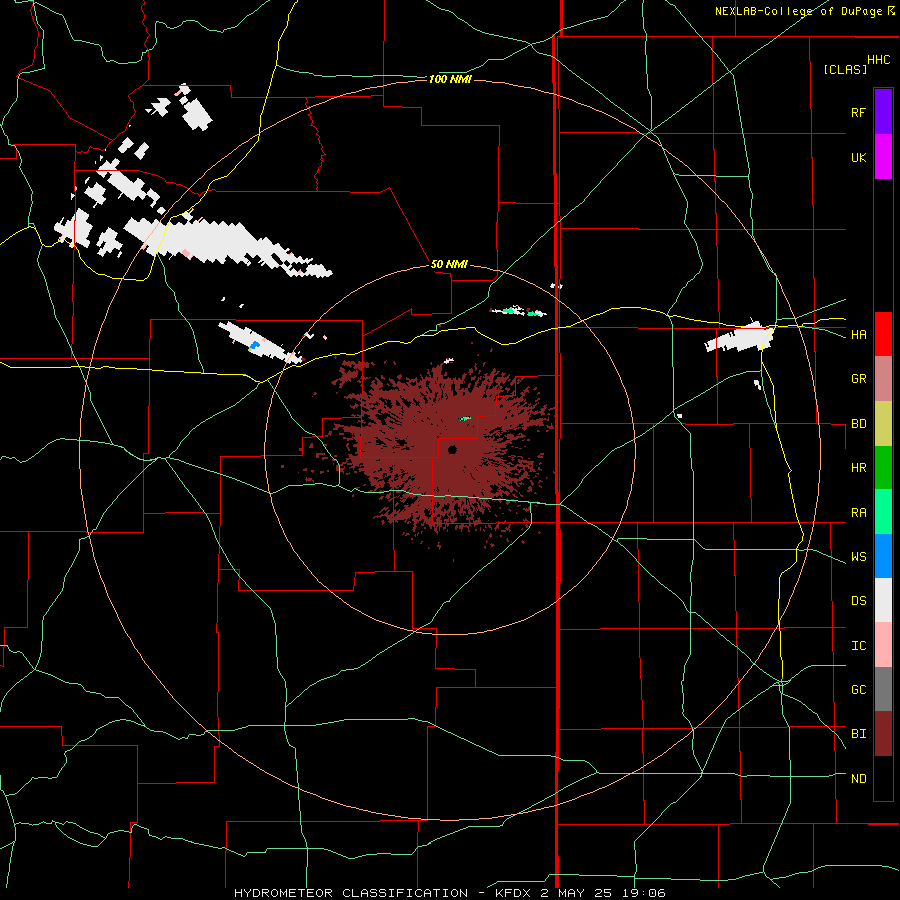Click the 'ND' legend label
Screen dimensions: 900x900
pos(858,778)
